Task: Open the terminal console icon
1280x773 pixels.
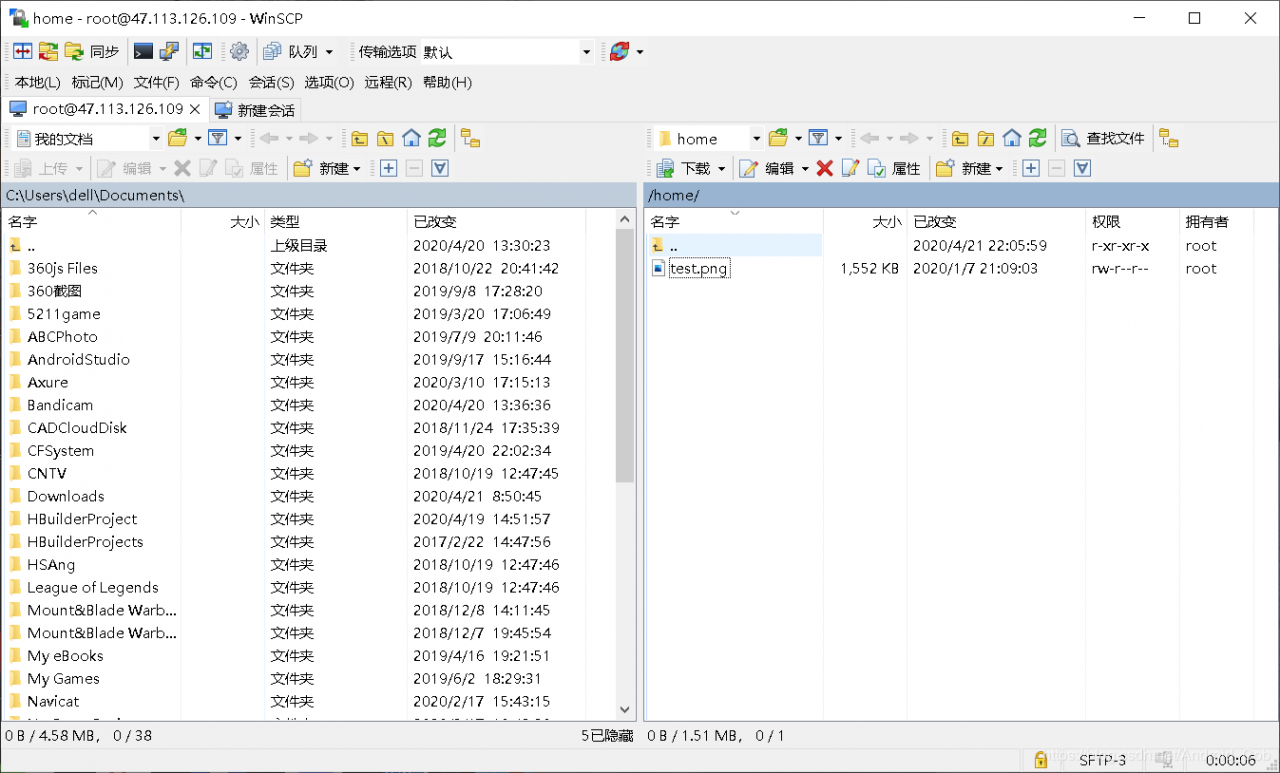Action: (143, 51)
